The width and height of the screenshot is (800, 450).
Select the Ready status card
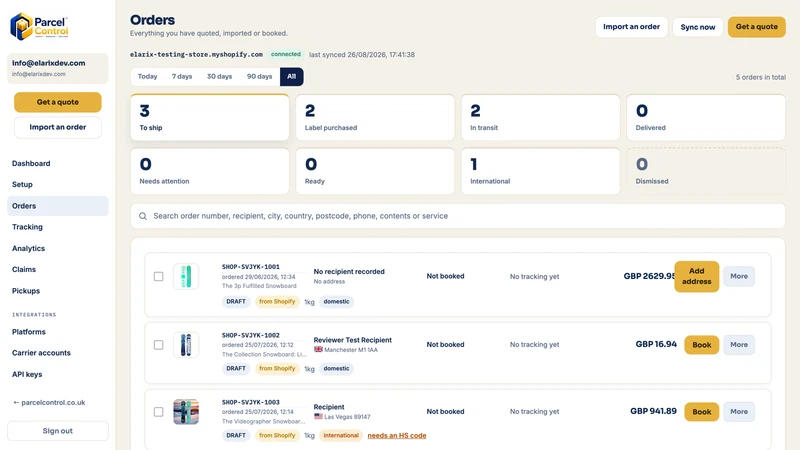[x=375, y=171]
